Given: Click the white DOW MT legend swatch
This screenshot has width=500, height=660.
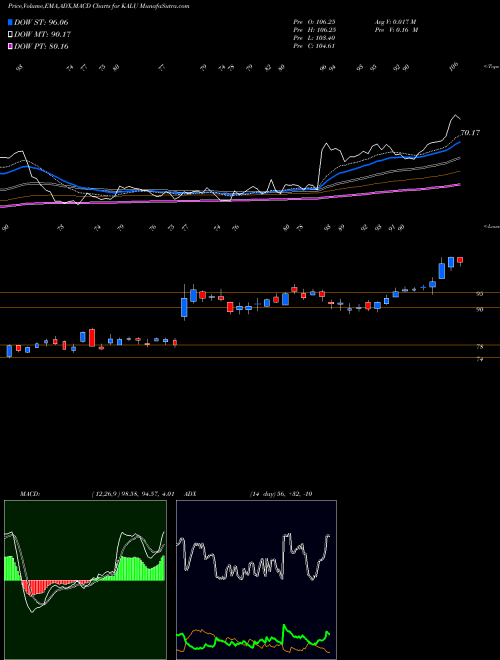Looking at the screenshot, I should click(10, 34).
